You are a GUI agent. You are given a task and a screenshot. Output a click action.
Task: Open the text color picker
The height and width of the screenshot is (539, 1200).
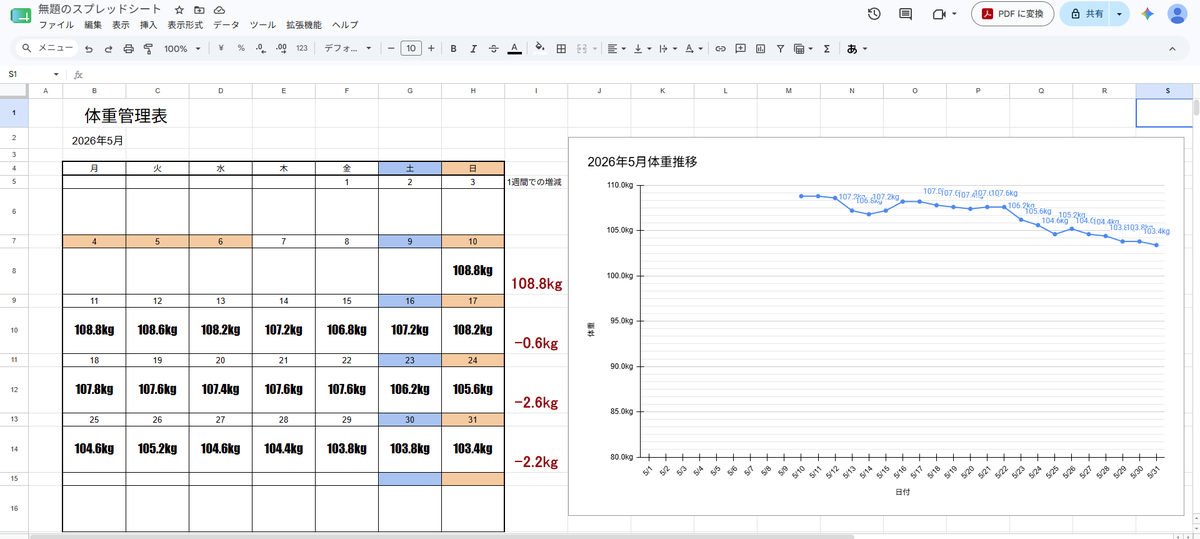[x=513, y=48]
